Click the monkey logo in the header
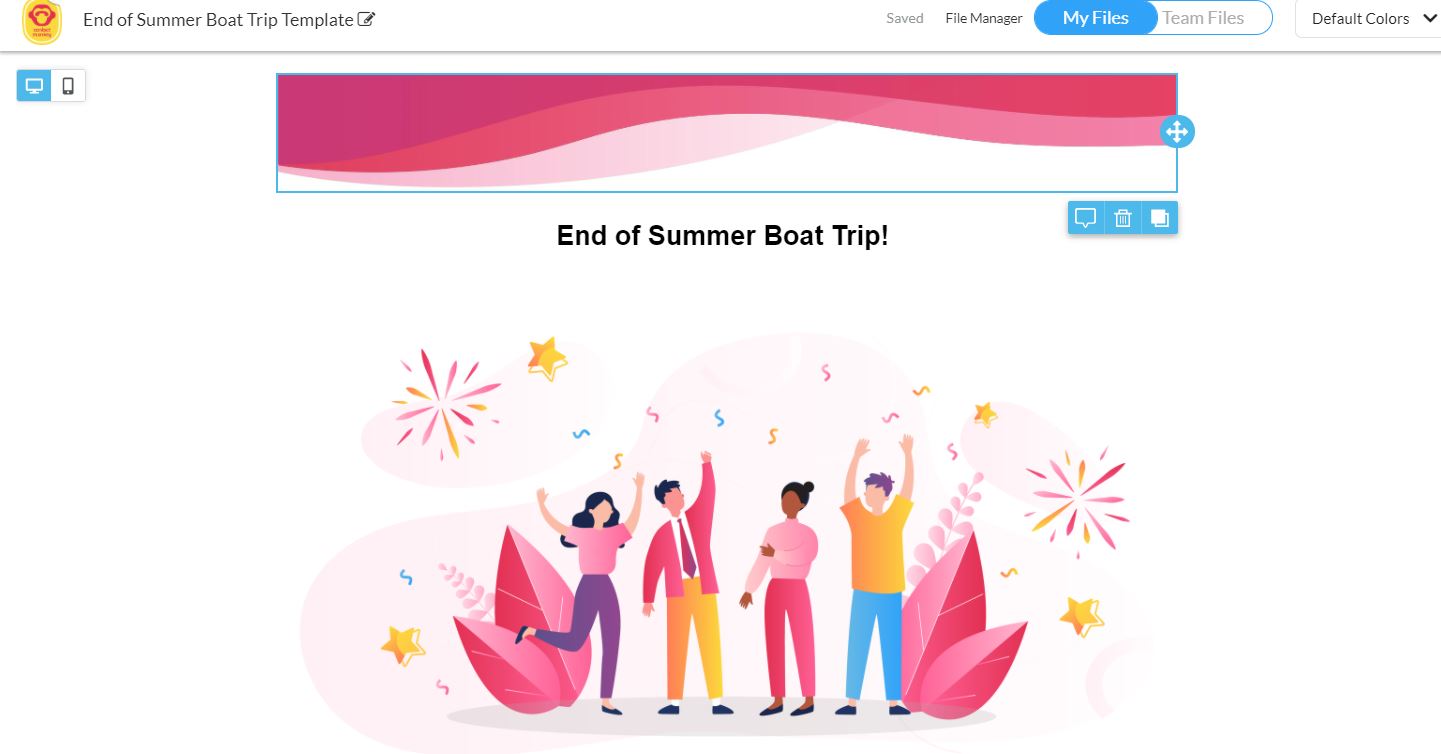 click(42, 21)
